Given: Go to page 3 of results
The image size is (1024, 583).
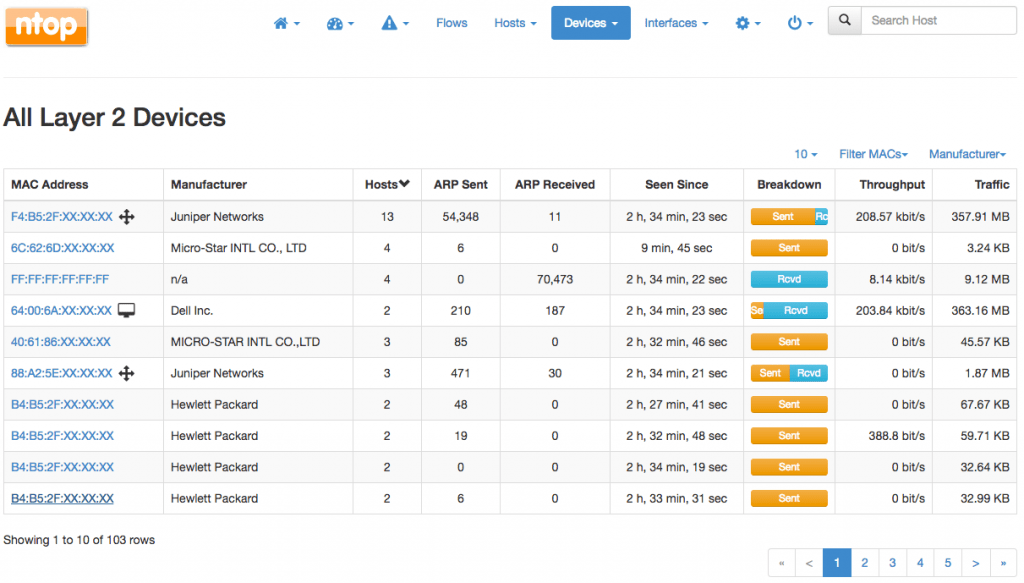Looking at the screenshot, I should pos(892,563).
